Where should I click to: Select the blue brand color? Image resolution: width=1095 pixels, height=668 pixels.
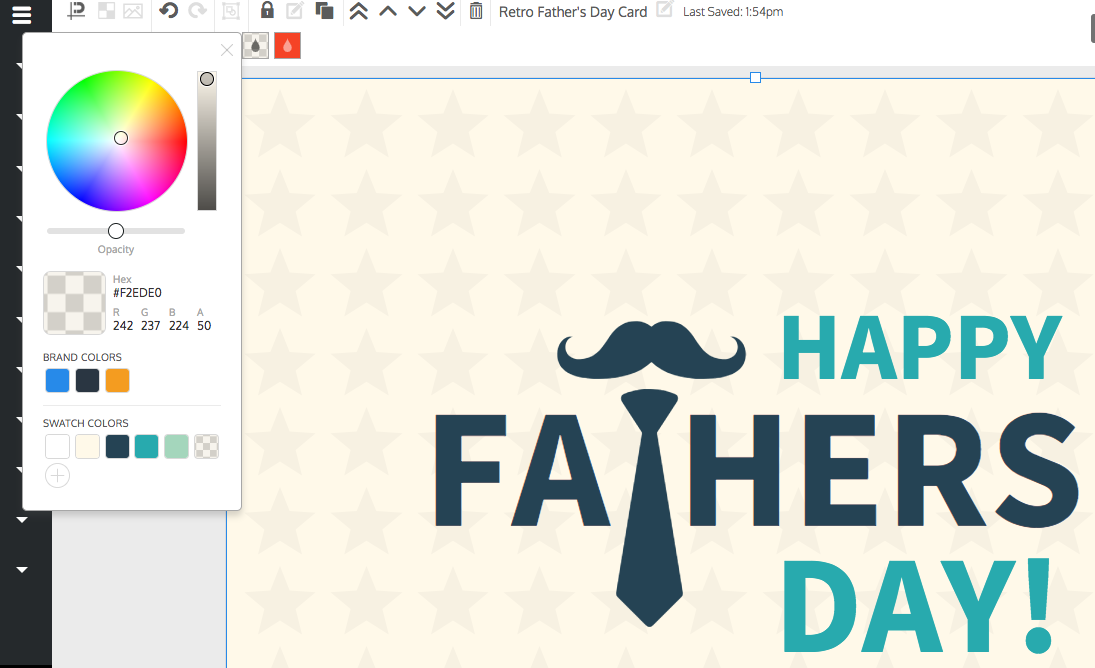[57, 380]
